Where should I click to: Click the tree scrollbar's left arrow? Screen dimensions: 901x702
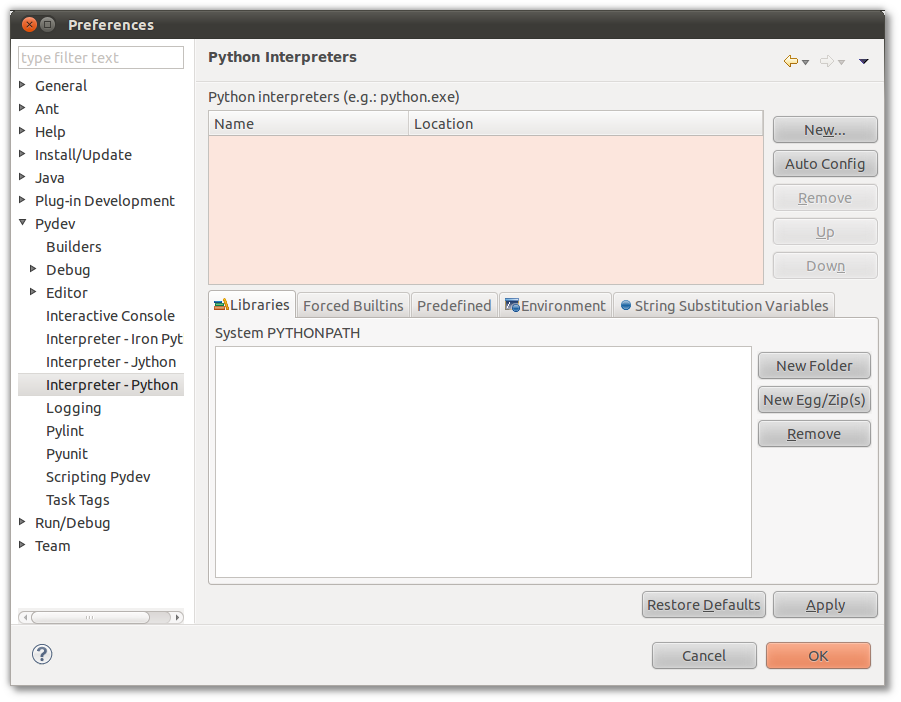pyautogui.click(x=25, y=617)
